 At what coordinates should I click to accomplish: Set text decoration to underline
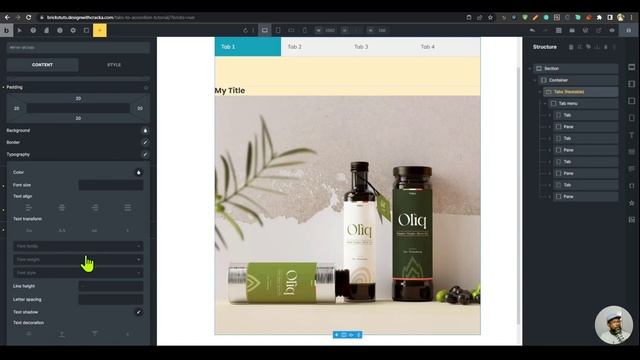62,334
